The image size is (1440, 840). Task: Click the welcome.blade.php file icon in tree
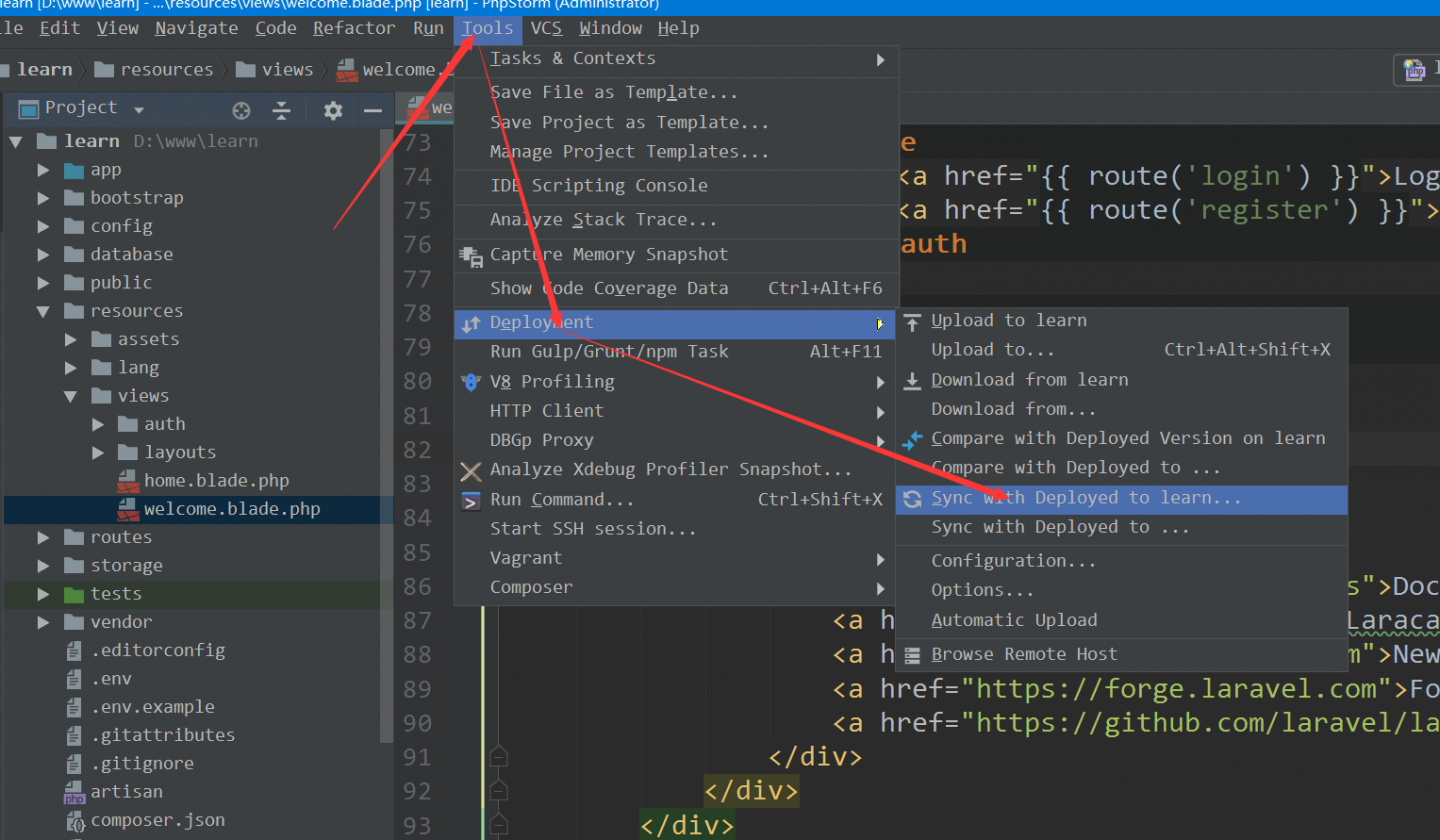[127, 510]
